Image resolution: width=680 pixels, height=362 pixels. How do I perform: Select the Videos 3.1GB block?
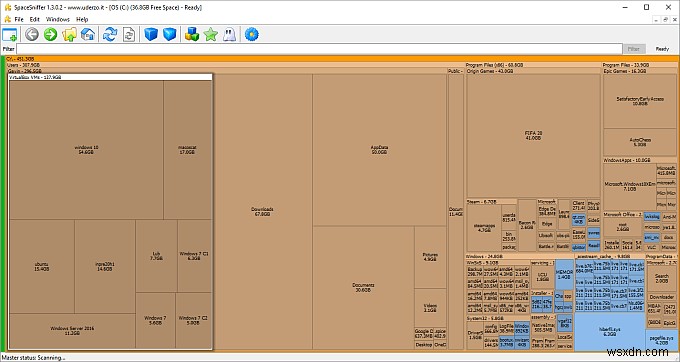coord(430,308)
